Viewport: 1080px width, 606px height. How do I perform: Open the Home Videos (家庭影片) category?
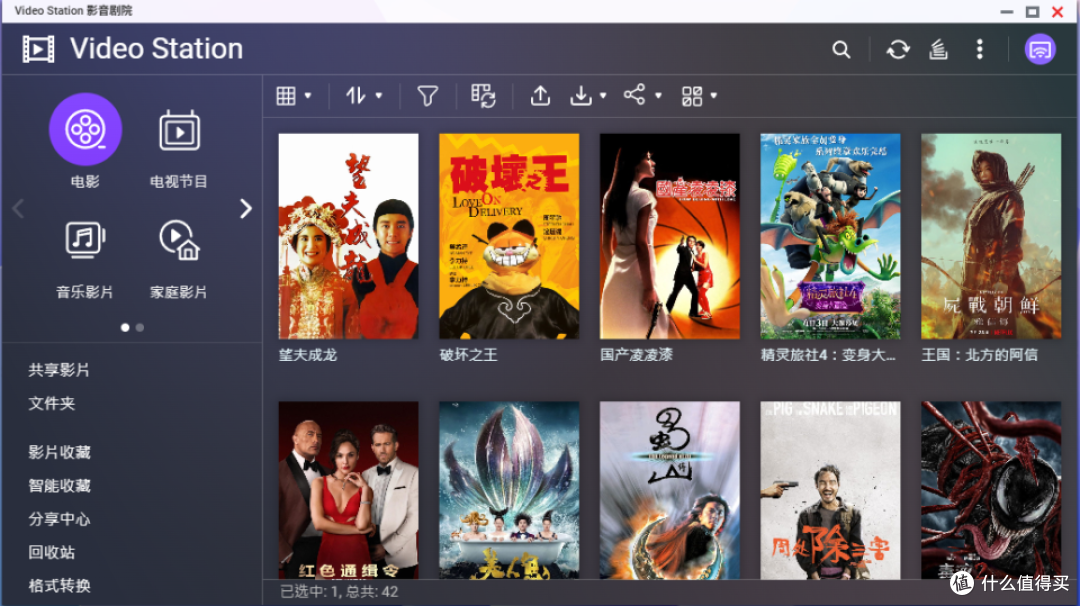pyautogui.click(x=179, y=240)
